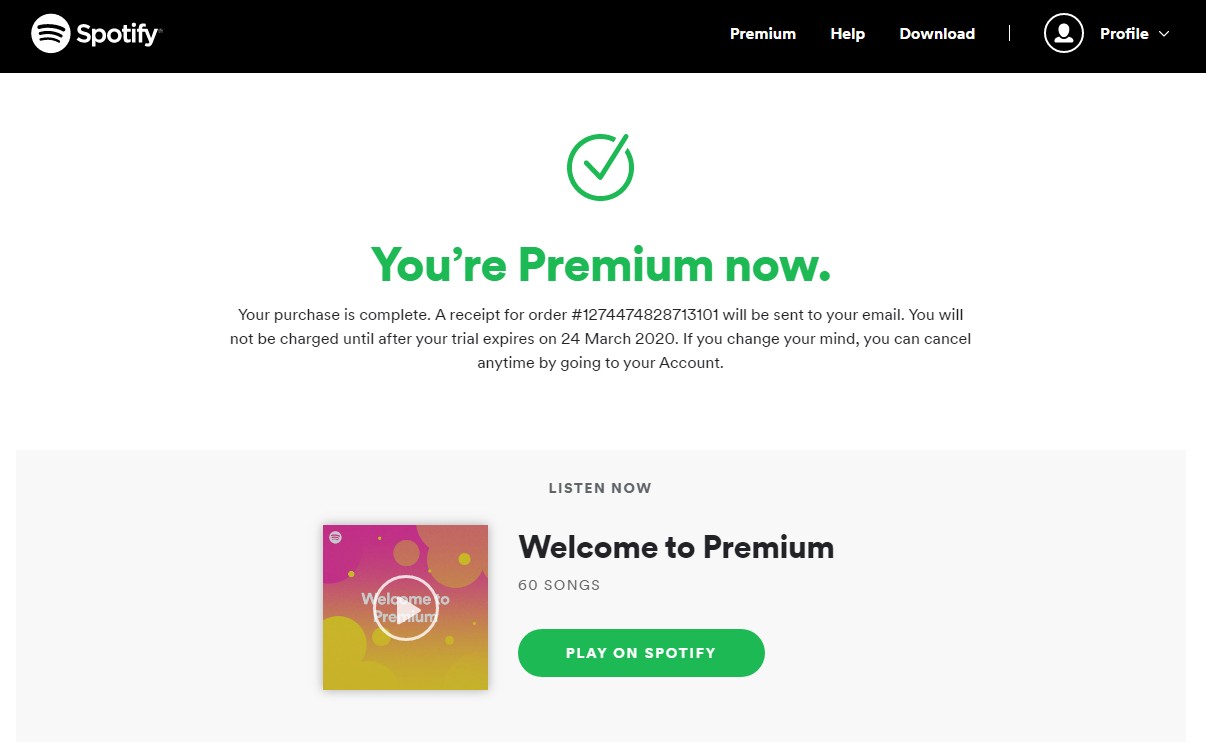This screenshot has height=752, width=1206.
Task: Click the 60 SONGS label
Action: (559, 585)
